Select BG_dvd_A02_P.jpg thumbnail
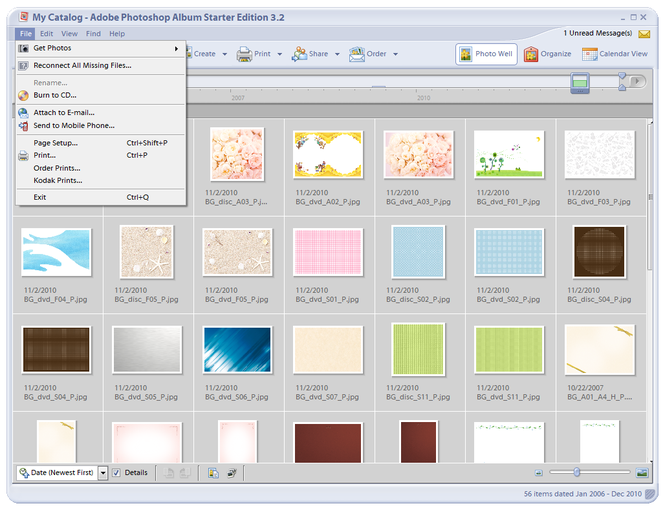 tap(328, 155)
